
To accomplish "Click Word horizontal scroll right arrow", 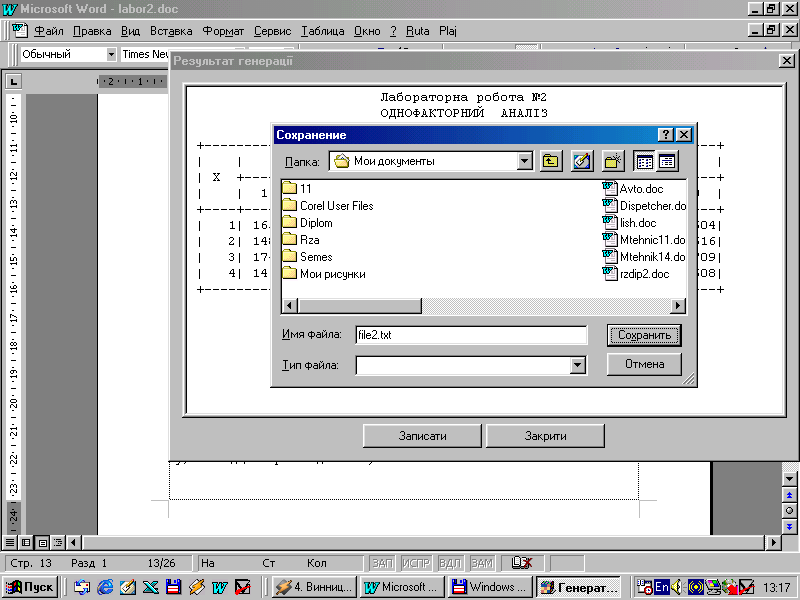I will (x=774, y=542).
